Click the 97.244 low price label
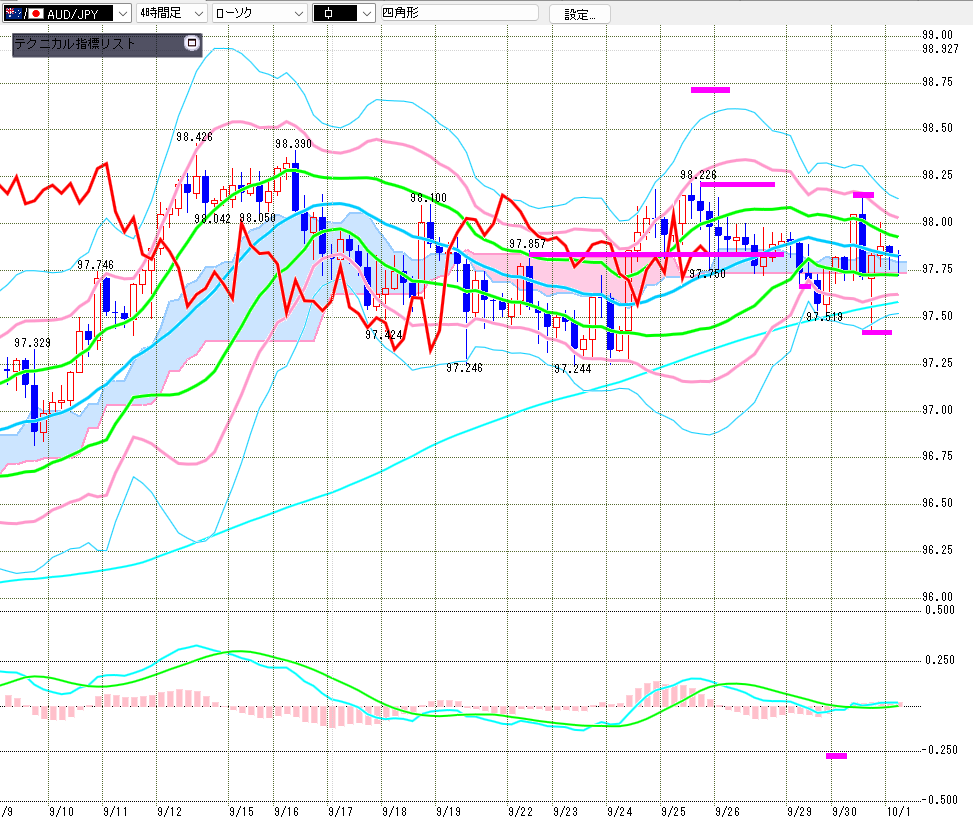Viewport: 973px width, 819px height. (x=572, y=368)
